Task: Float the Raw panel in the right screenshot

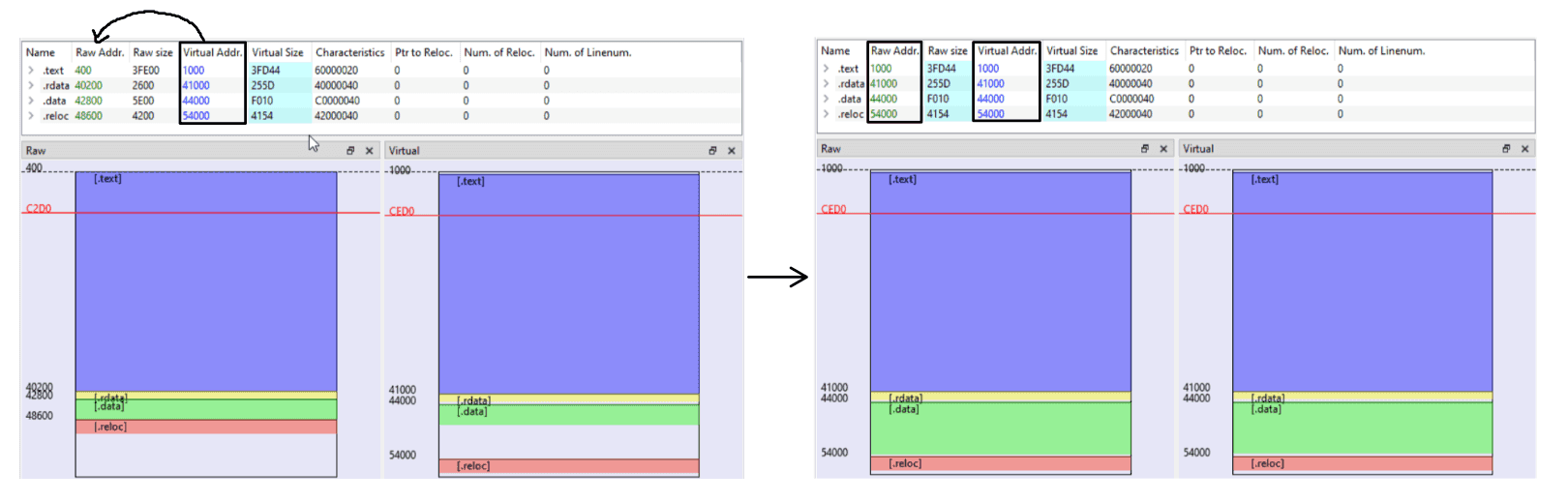Action: 1144,149
